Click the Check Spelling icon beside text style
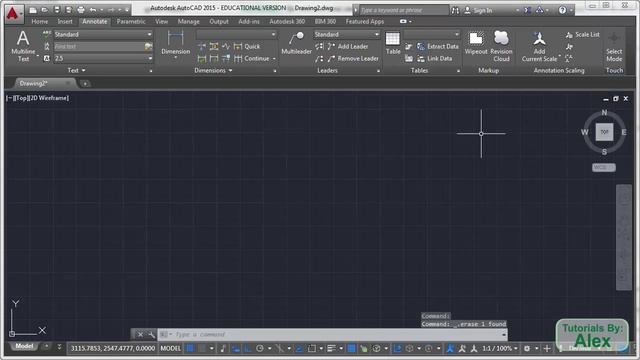This screenshot has height=360, width=640. pyautogui.click(x=47, y=34)
